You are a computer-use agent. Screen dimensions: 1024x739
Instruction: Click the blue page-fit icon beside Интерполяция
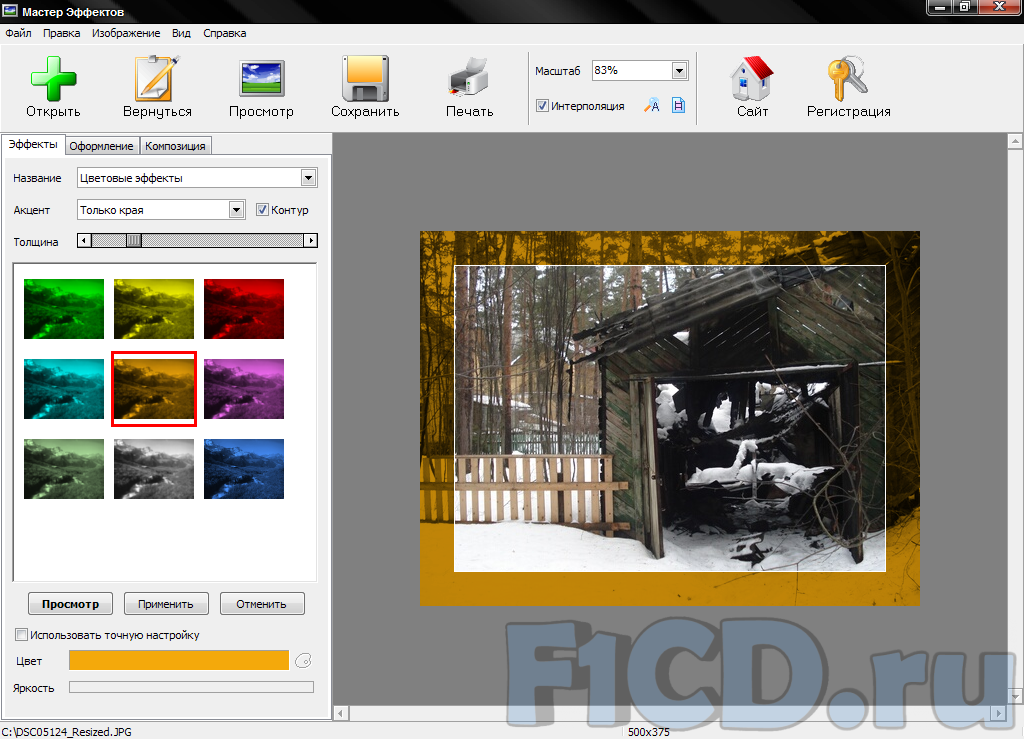679,105
